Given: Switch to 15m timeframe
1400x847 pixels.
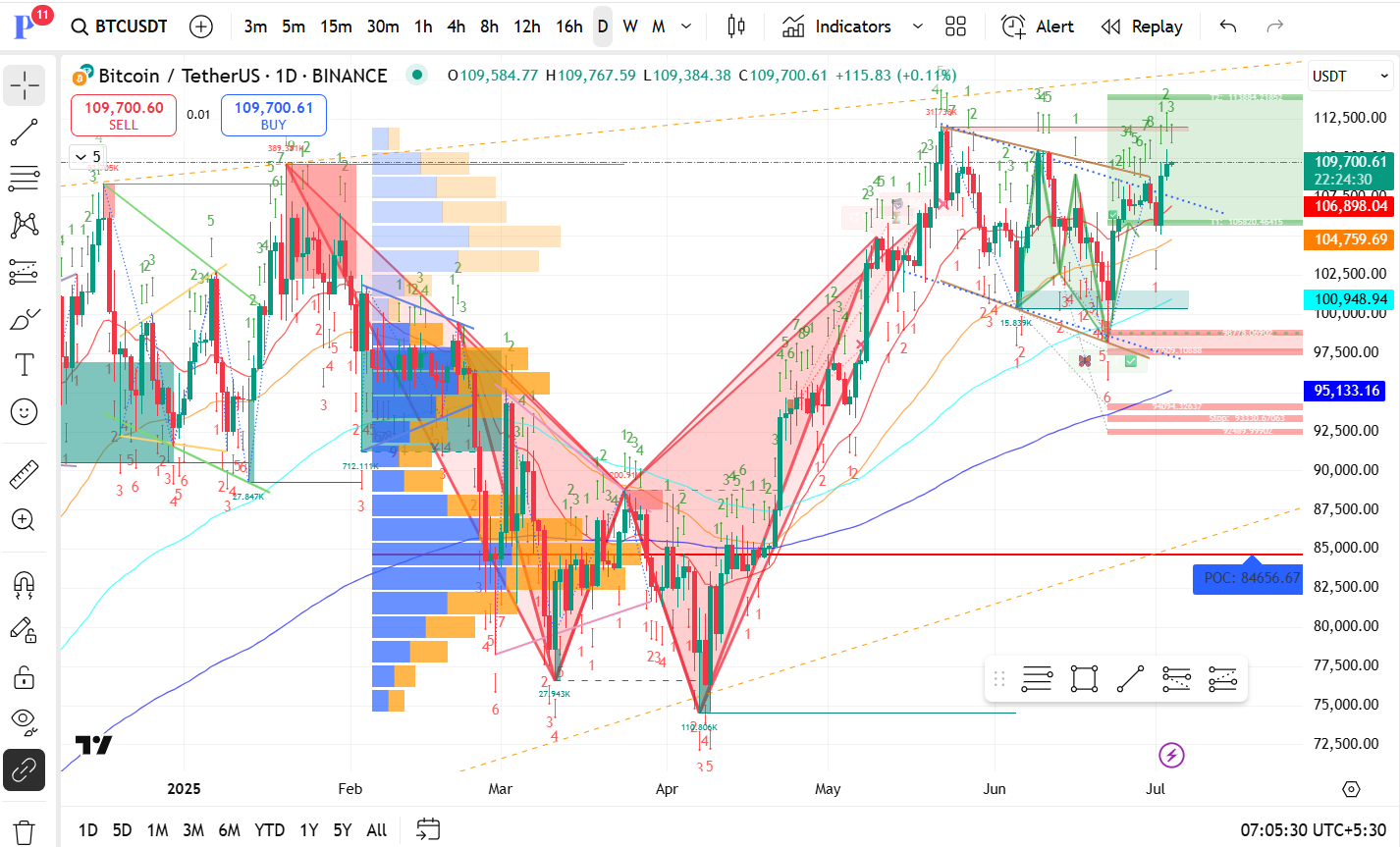Looking at the screenshot, I should (336, 26).
